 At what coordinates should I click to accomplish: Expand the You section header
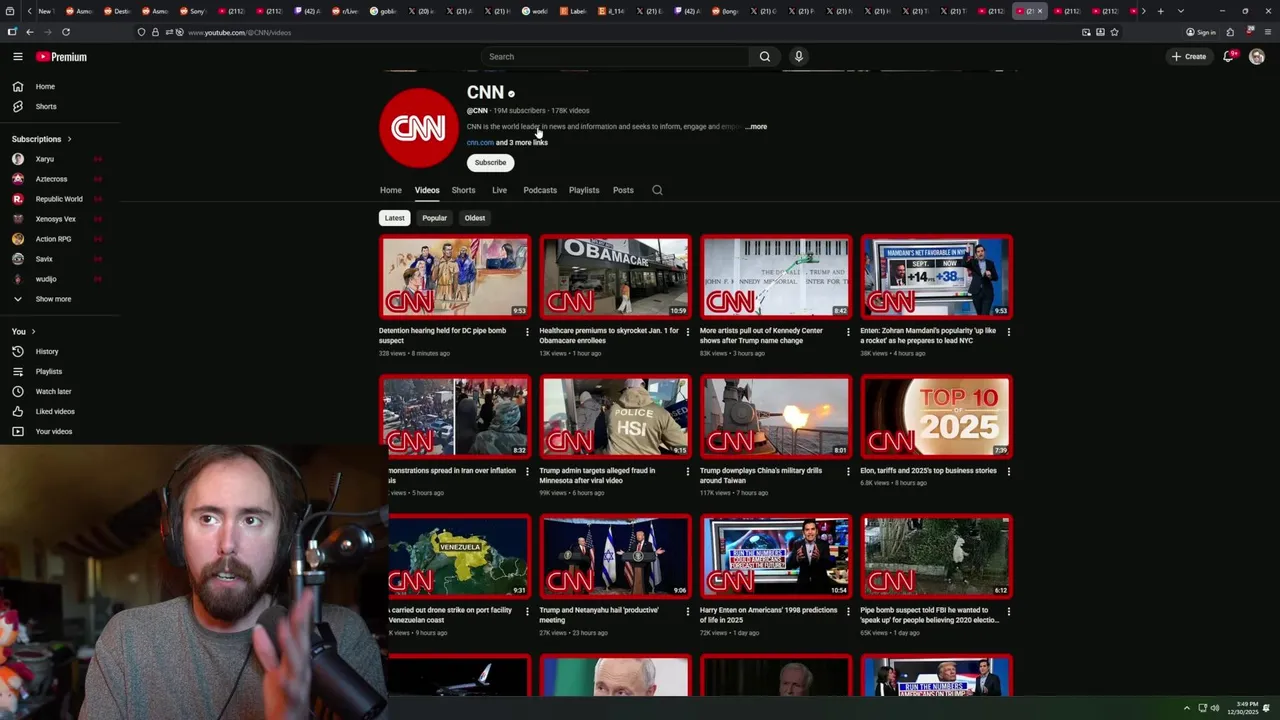coord(24,332)
